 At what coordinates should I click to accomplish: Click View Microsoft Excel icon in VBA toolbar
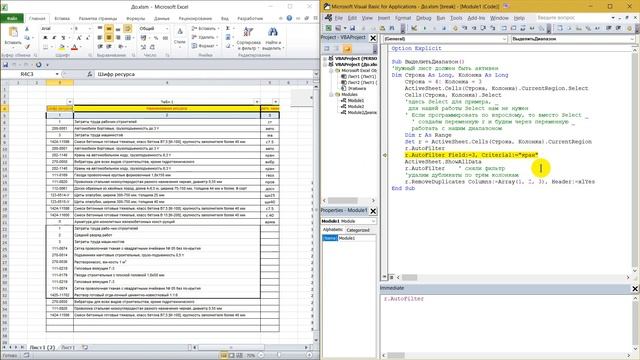click(x=328, y=28)
